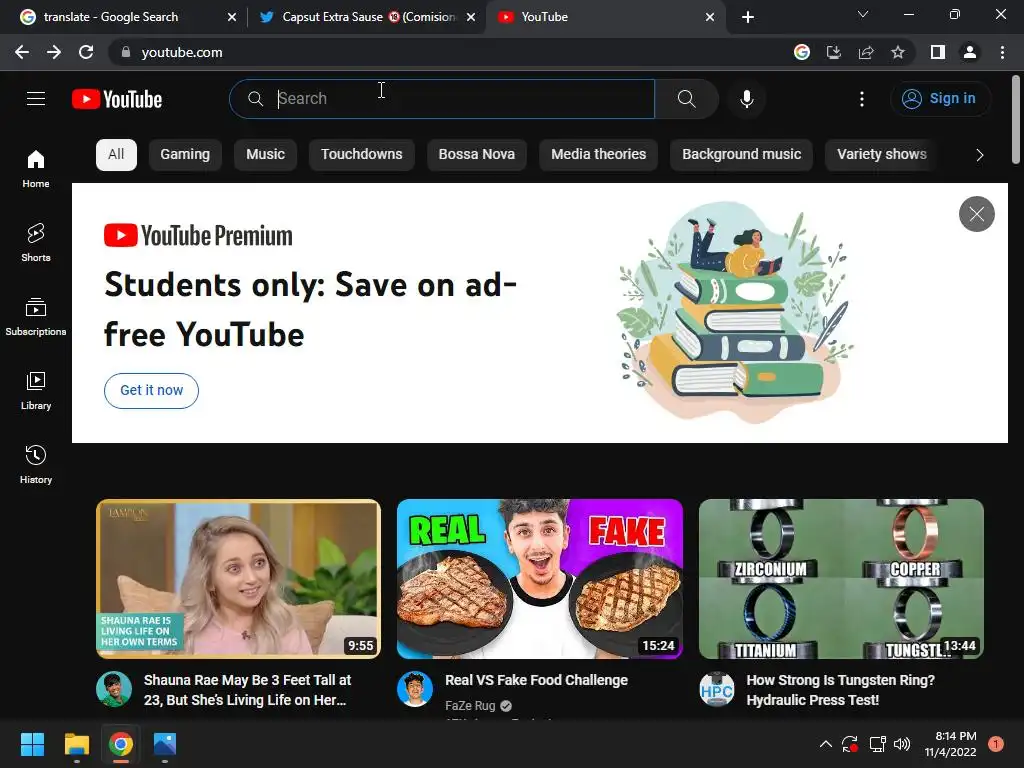This screenshot has width=1024, height=768.
Task: Open Subscriptions in sidebar
Action: [x=36, y=316]
